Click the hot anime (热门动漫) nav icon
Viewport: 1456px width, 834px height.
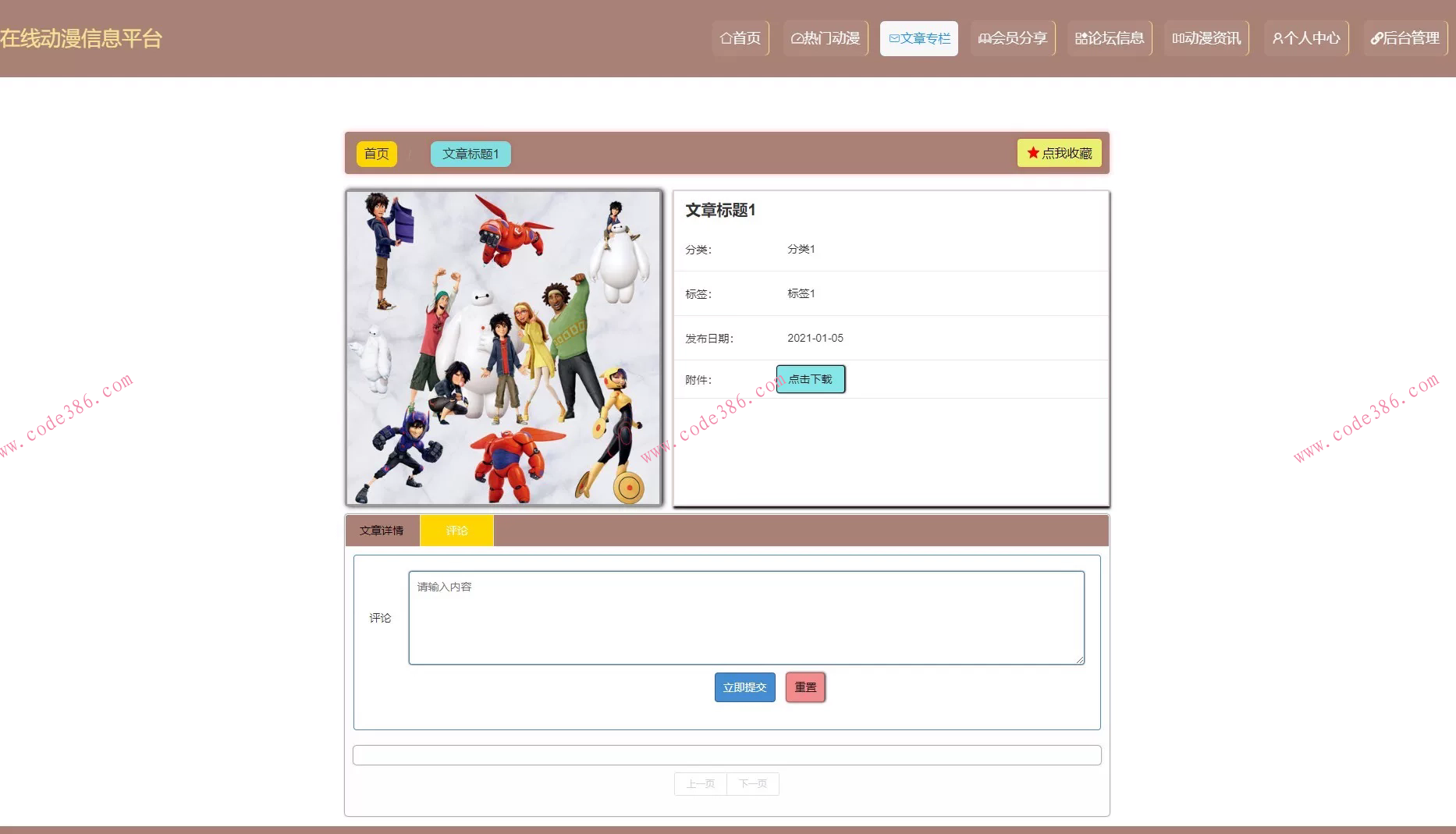pyautogui.click(x=796, y=37)
